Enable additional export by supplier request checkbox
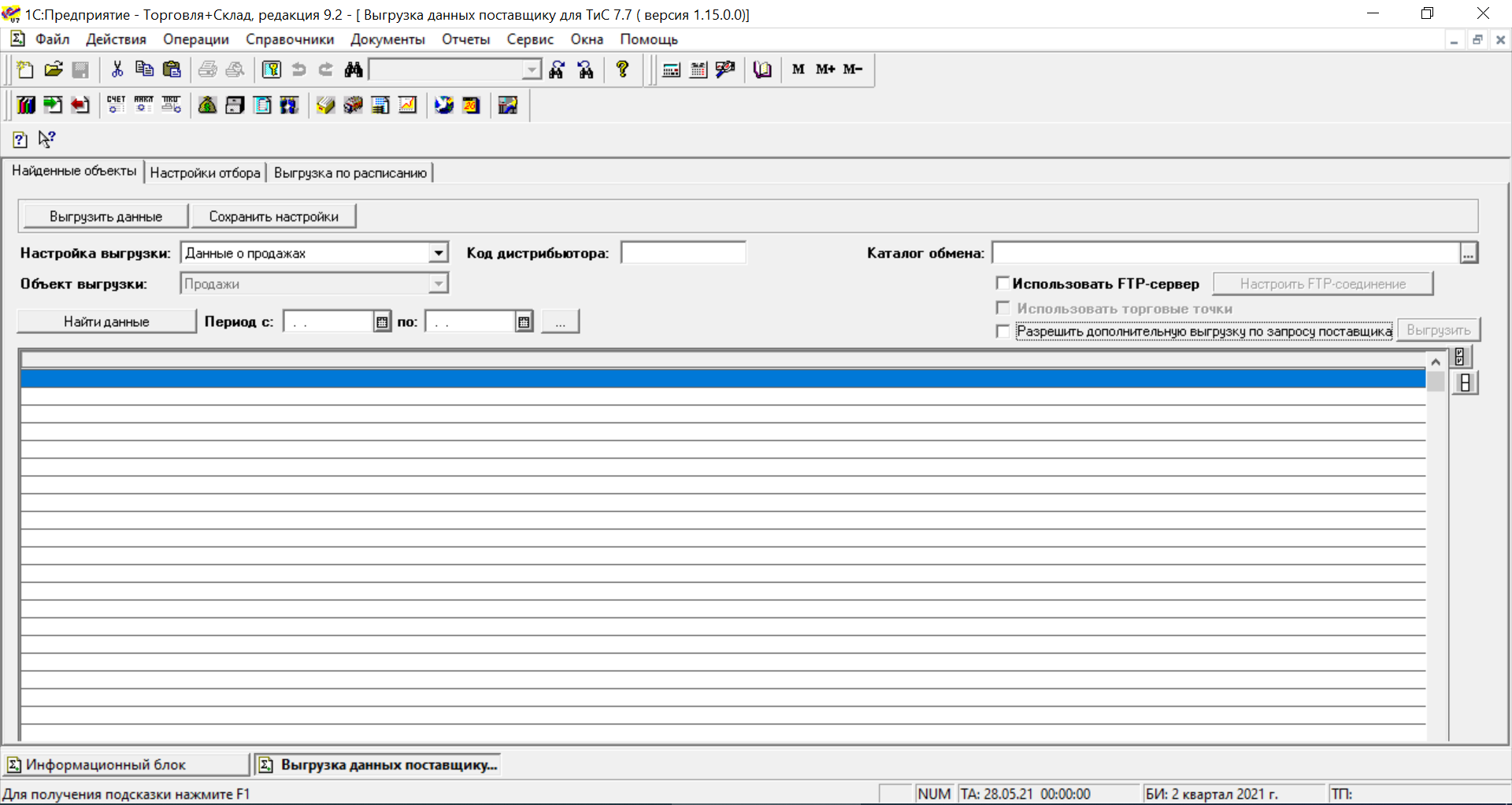Image resolution: width=1512 pixels, height=805 pixels. (x=1002, y=332)
